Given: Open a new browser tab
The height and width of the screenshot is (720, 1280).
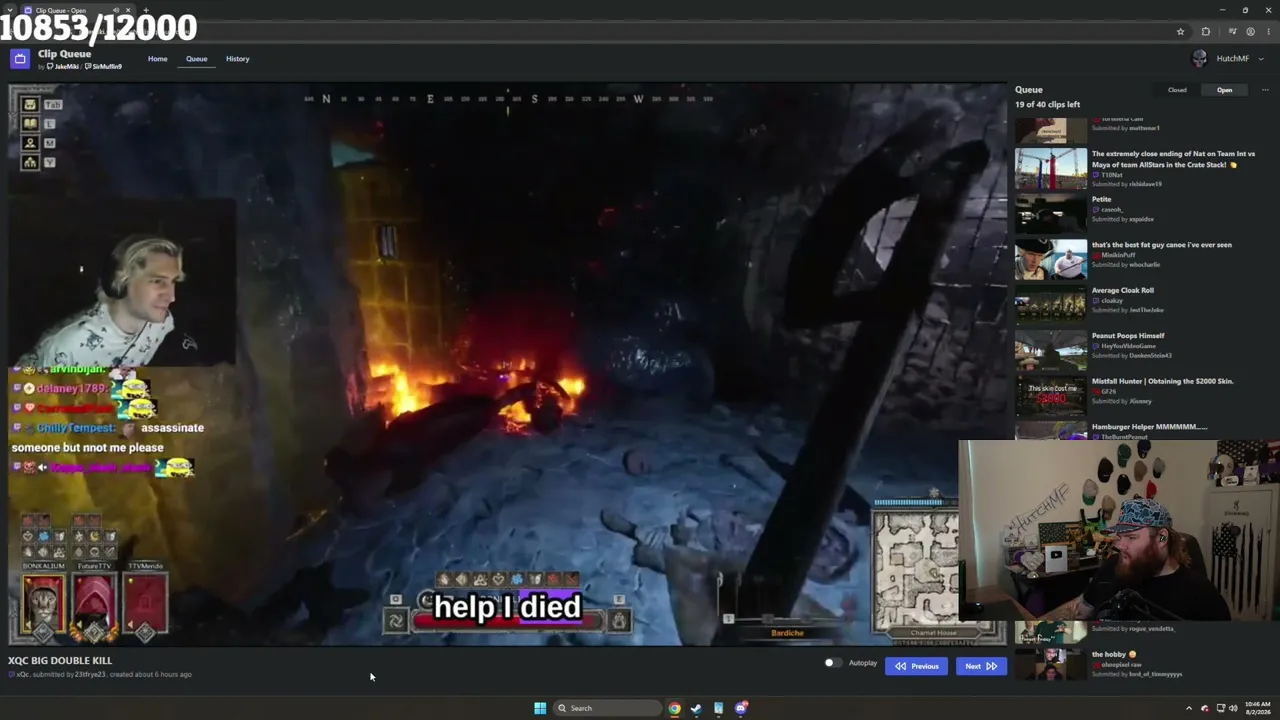Looking at the screenshot, I should tap(146, 10).
